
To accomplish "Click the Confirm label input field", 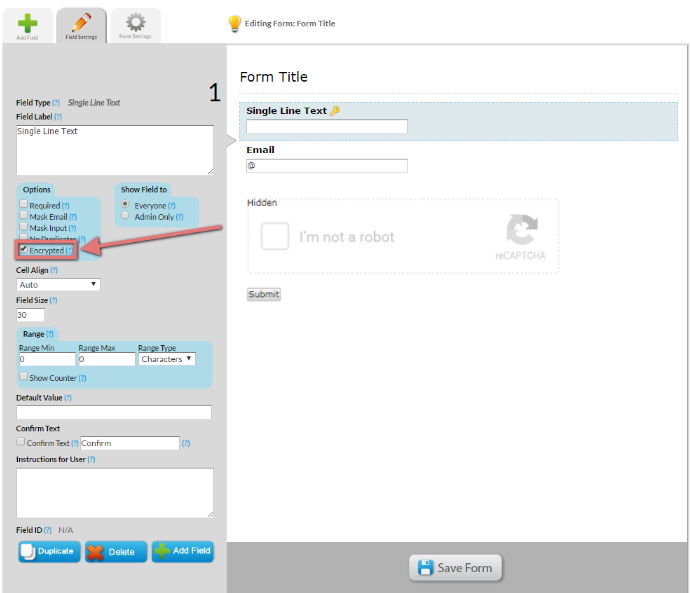I will coord(130,443).
